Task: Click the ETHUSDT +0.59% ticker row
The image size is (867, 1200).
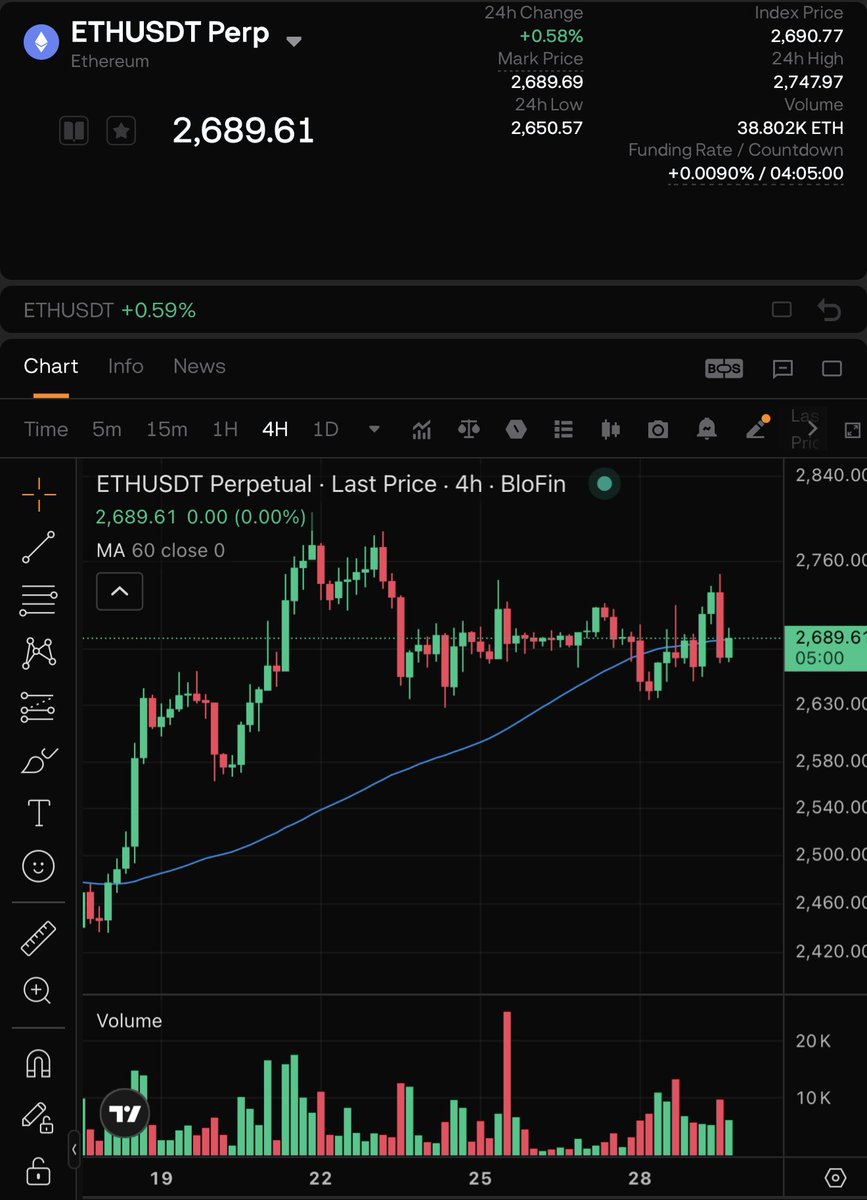Action: 110,310
